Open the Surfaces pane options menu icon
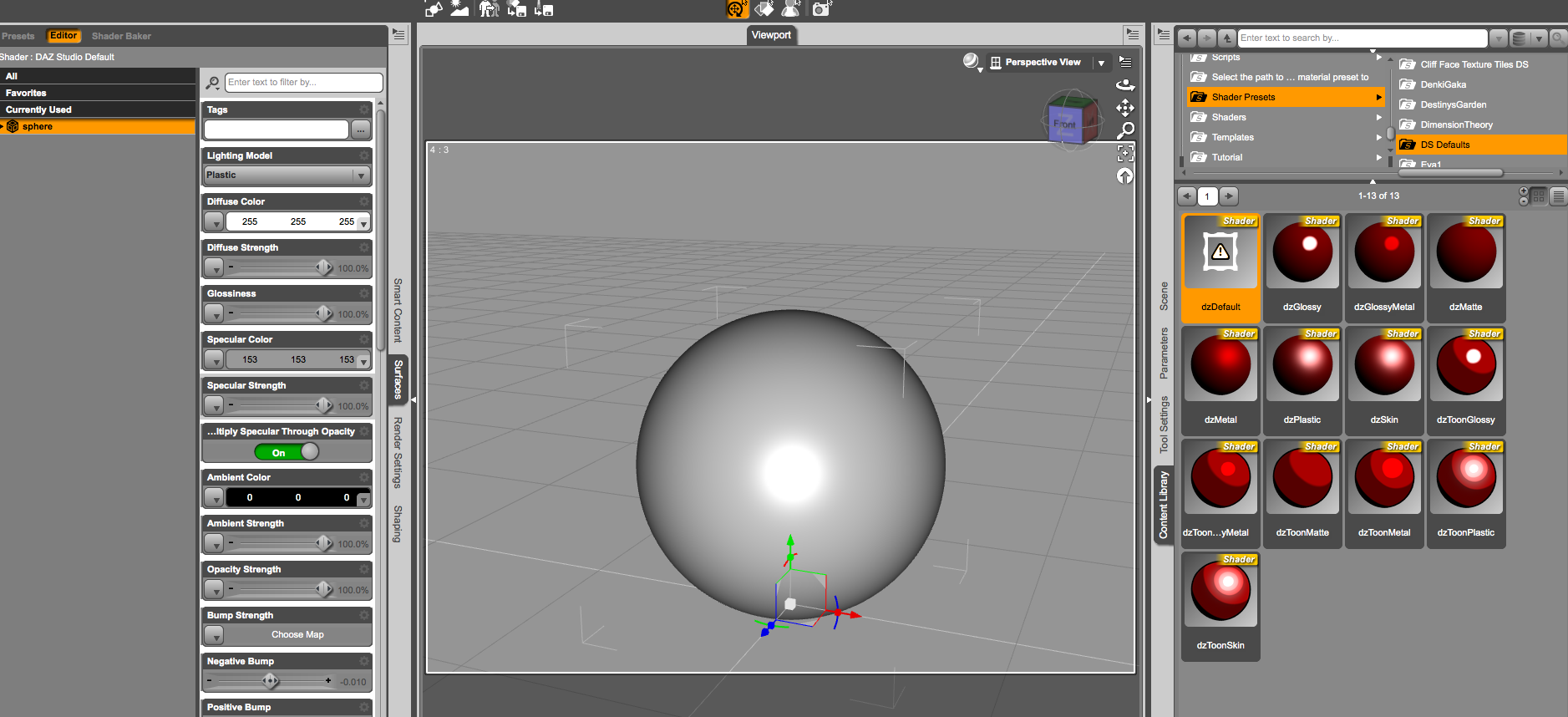Screen dimensions: 1568x717 (398, 35)
